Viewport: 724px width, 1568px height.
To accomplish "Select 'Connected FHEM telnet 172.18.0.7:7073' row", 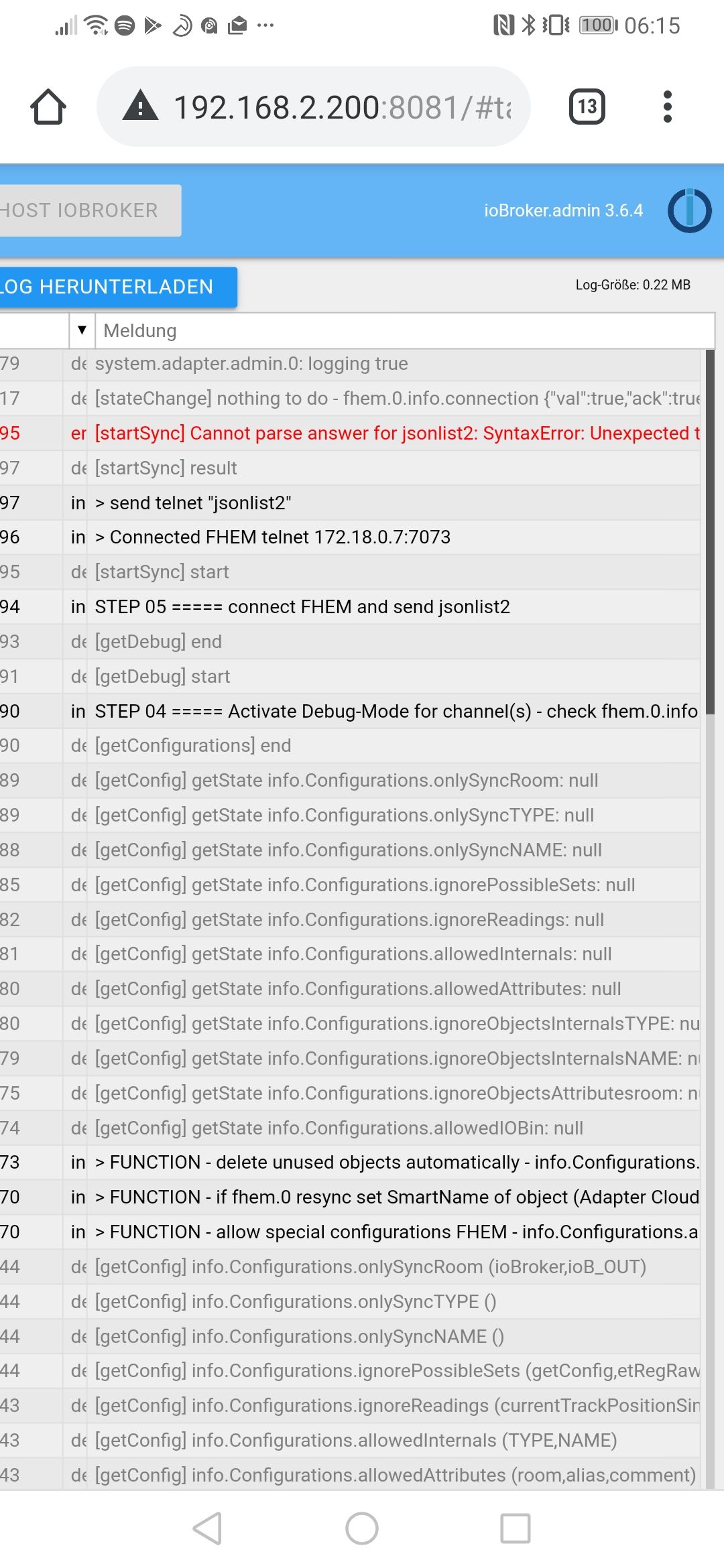I will tap(350, 537).
